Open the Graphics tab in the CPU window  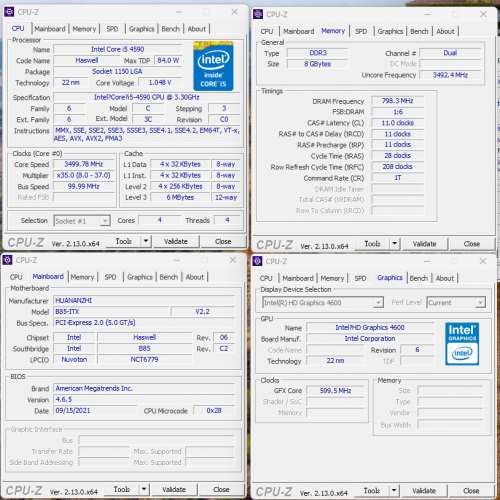point(141,29)
